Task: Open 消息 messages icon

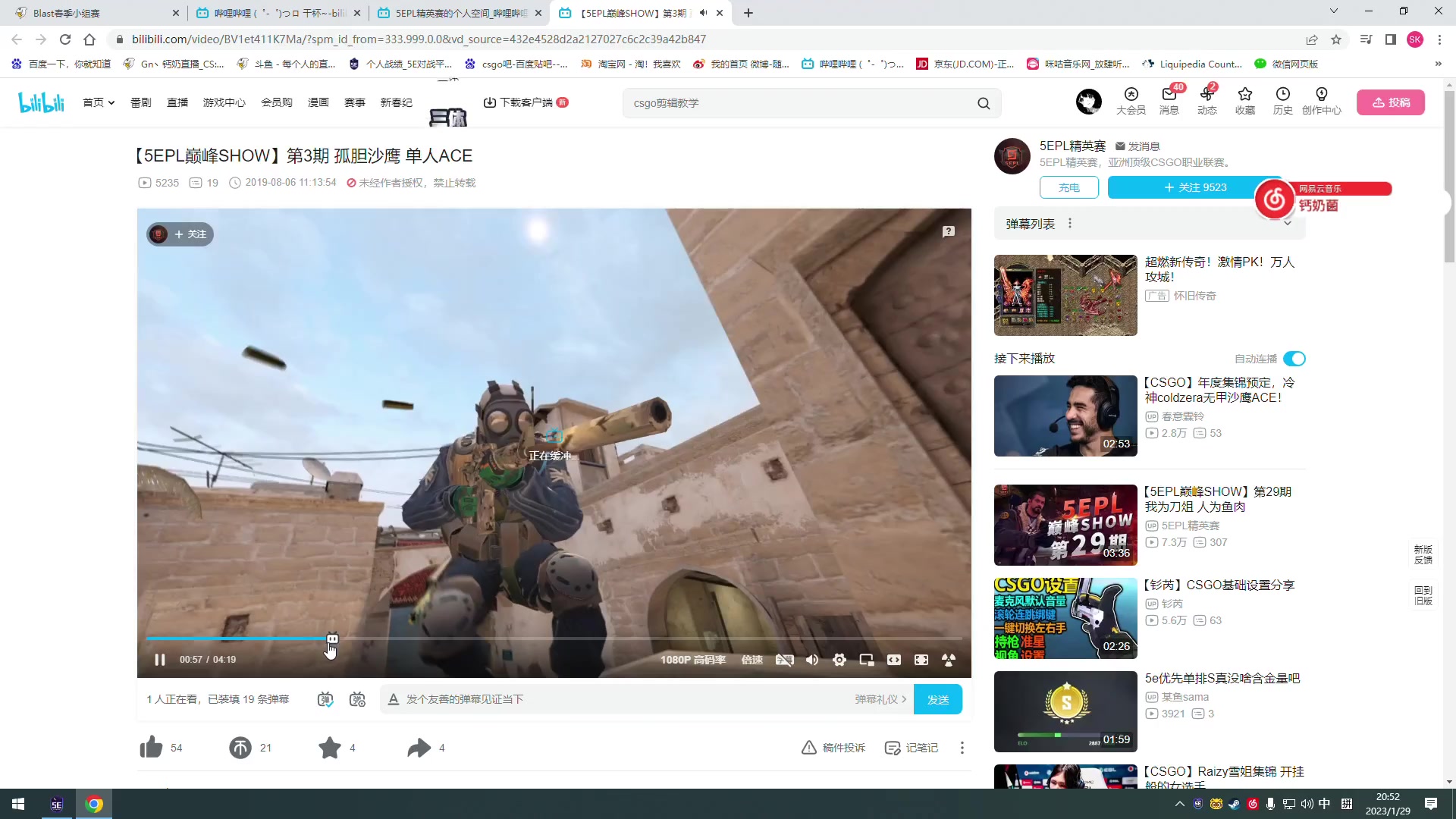Action: click(1169, 101)
